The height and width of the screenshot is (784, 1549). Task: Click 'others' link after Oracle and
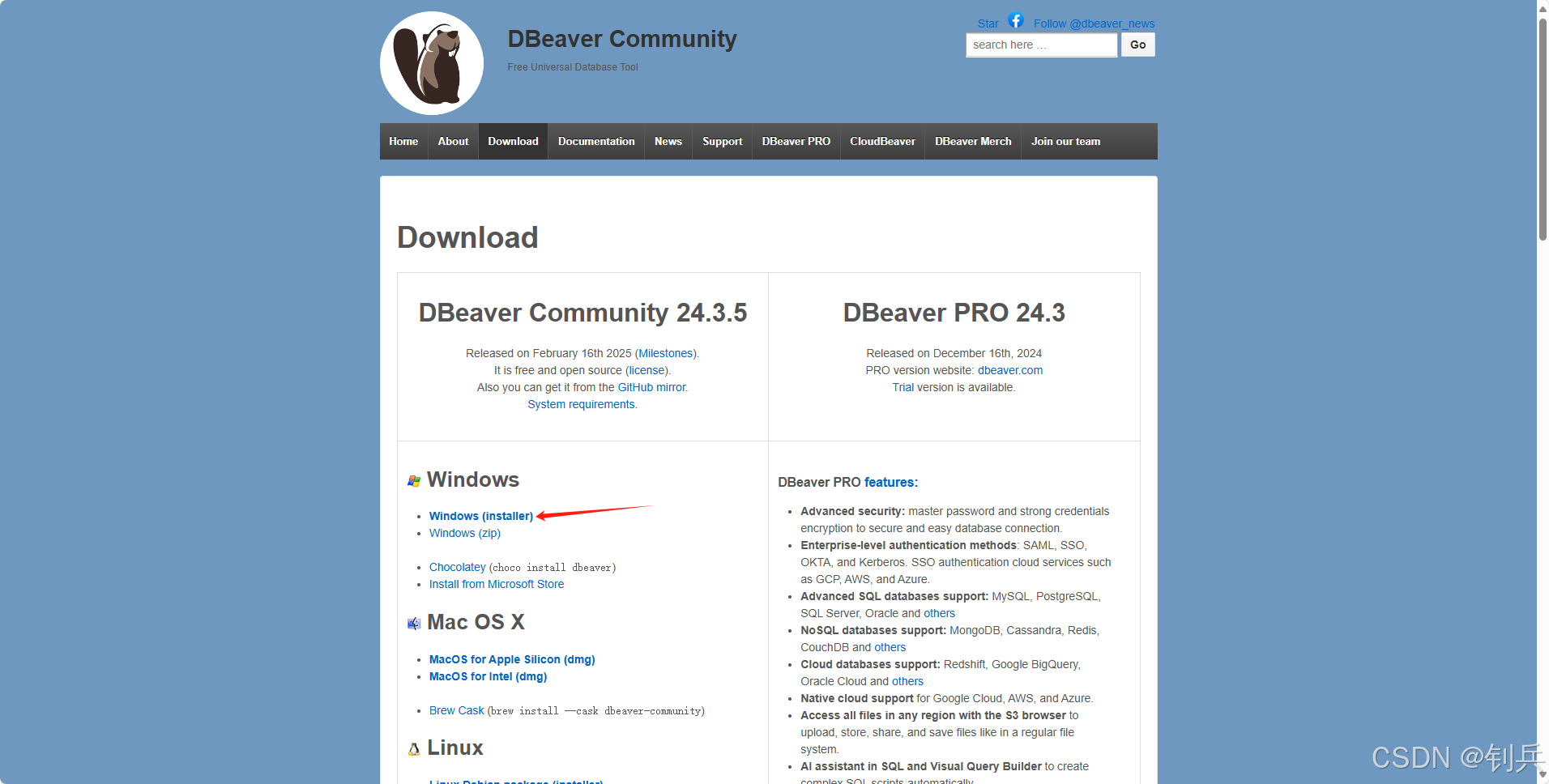click(x=939, y=613)
